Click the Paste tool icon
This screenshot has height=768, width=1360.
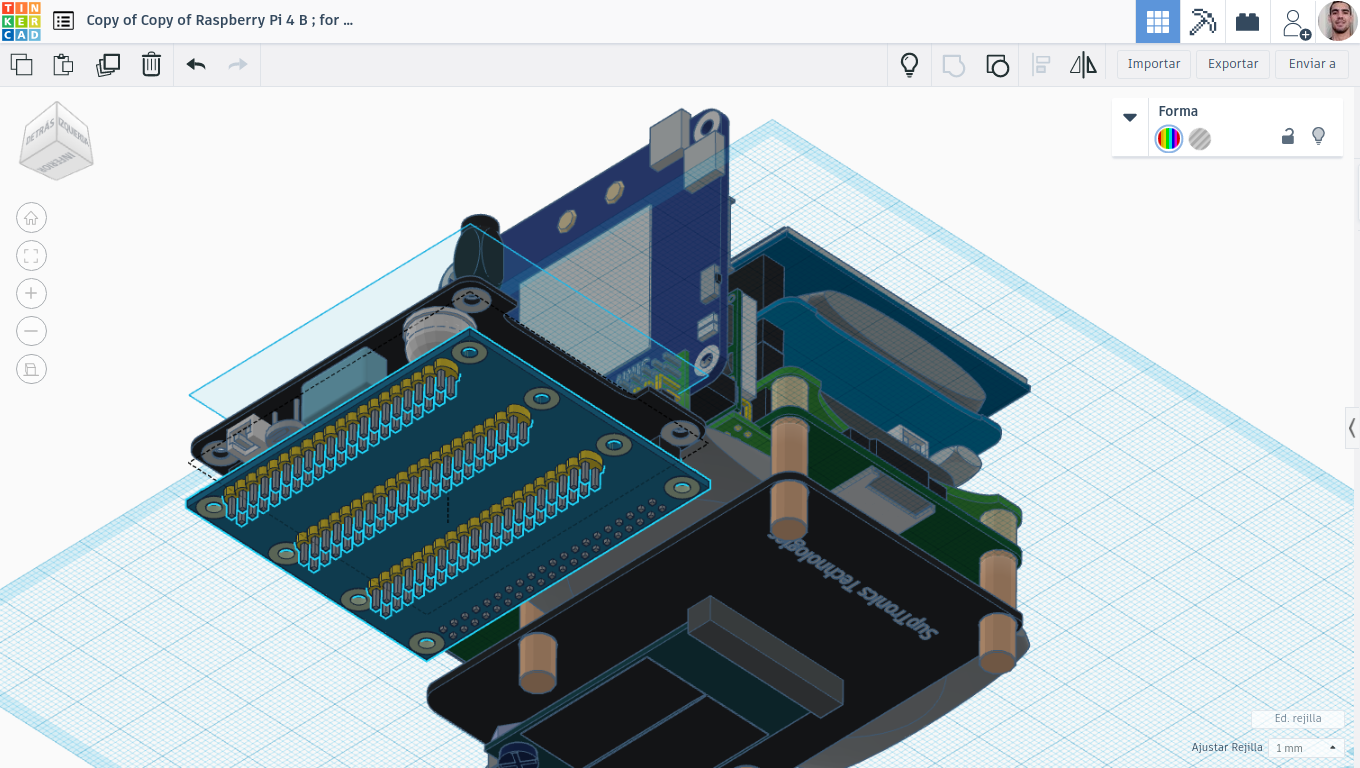63,65
